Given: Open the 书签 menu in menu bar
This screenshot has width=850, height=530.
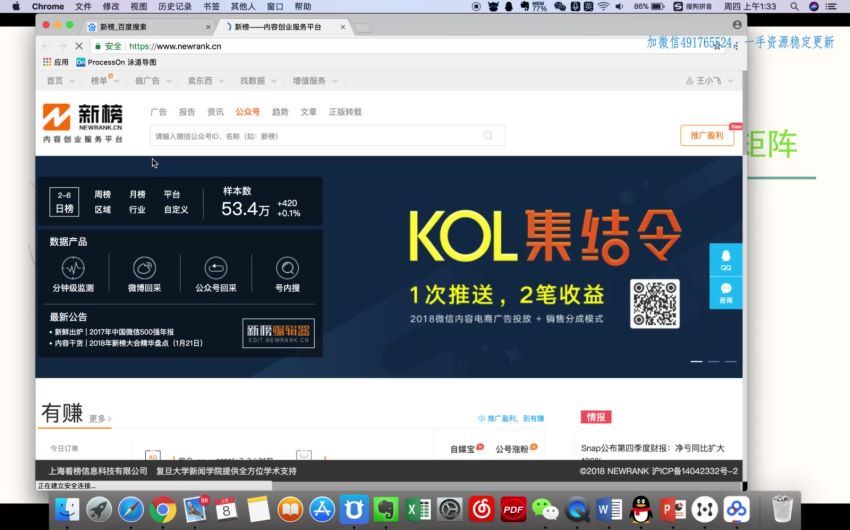Looking at the screenshot, I should (211, 7).
